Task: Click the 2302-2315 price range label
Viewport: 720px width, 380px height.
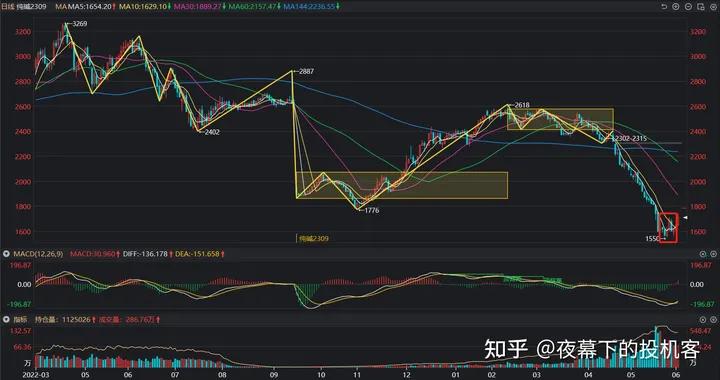Action: (x=630, y=138)
